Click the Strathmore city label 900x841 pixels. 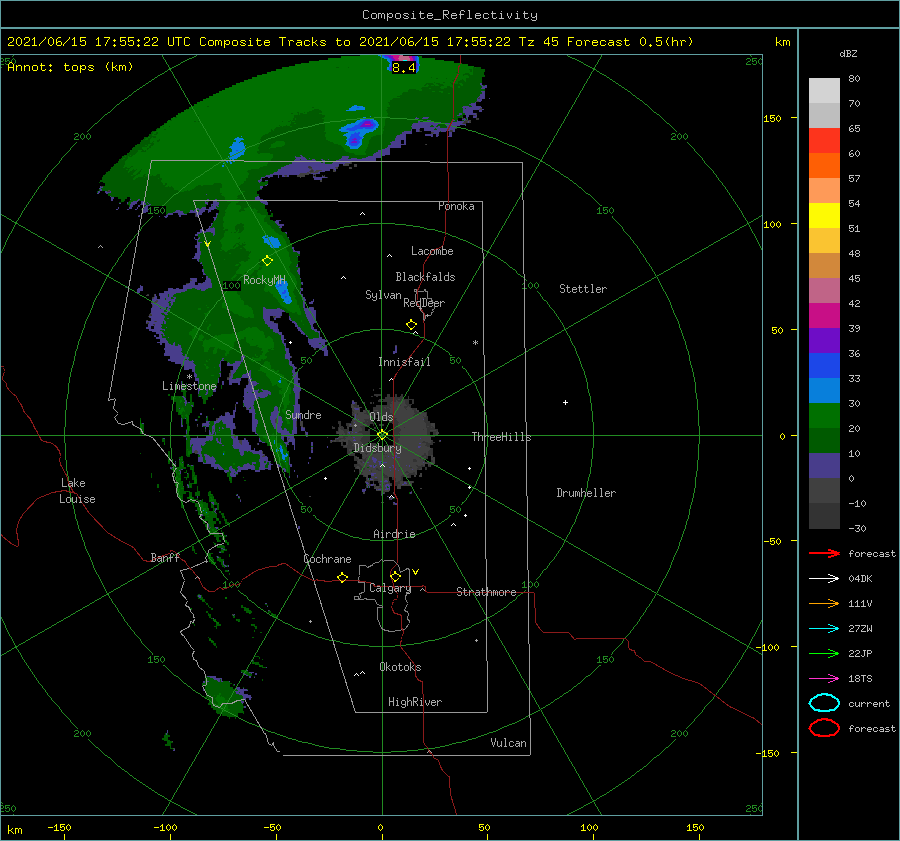[486, 592]
